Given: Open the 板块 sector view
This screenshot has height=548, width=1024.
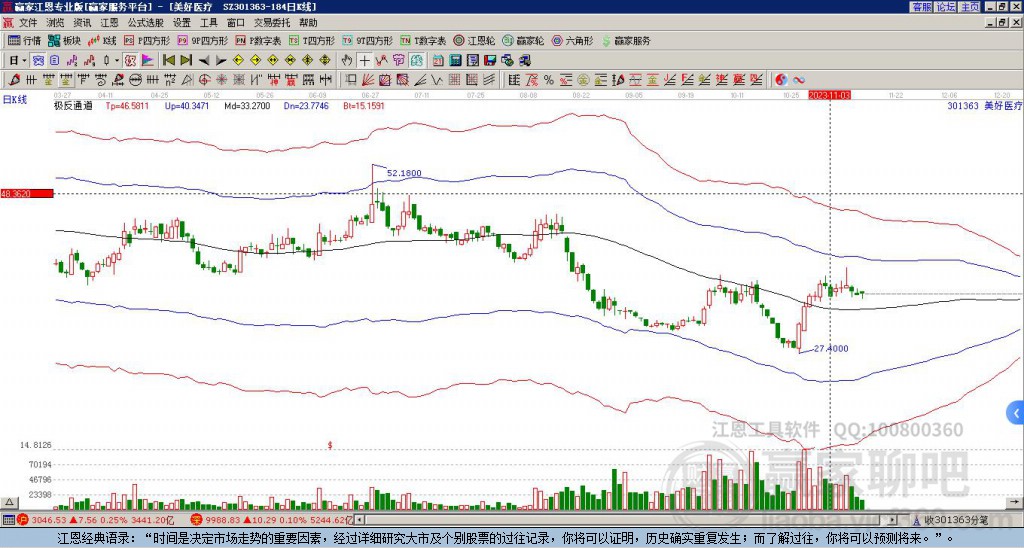Looking at the screenshot, I should click(64, 40).
